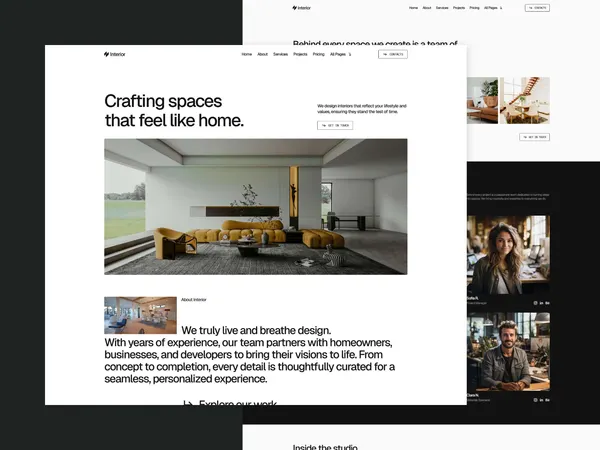
Task: Open Pricing in the back page nav
Action: 474,8
